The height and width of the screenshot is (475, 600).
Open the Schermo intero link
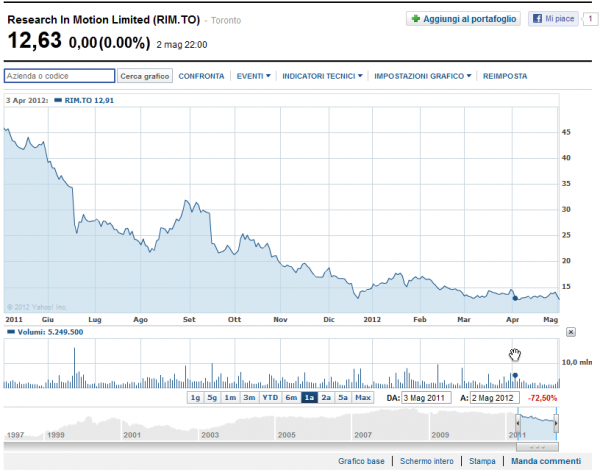427,461
